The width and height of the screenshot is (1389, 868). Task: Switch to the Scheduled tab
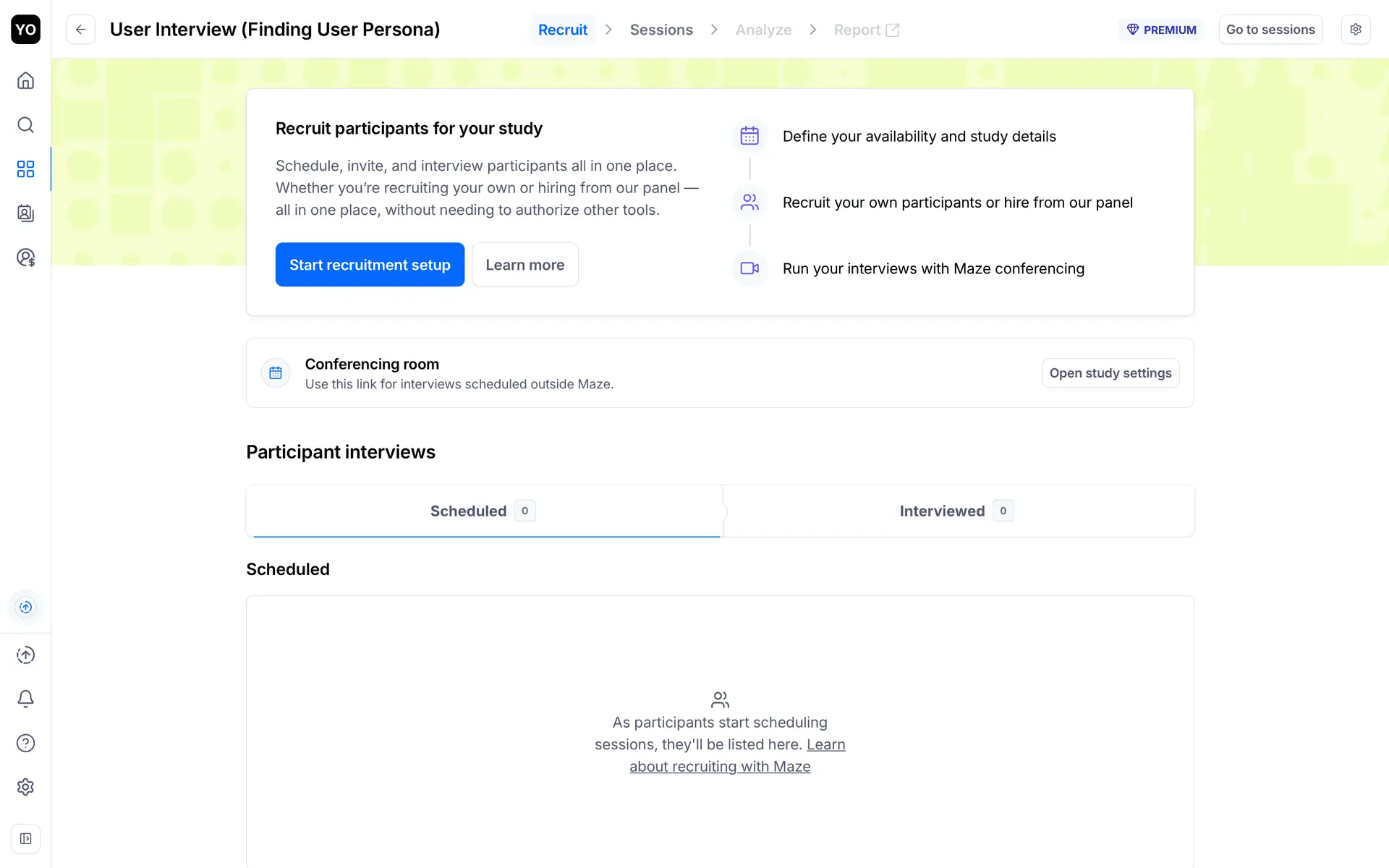click(483, 511)
